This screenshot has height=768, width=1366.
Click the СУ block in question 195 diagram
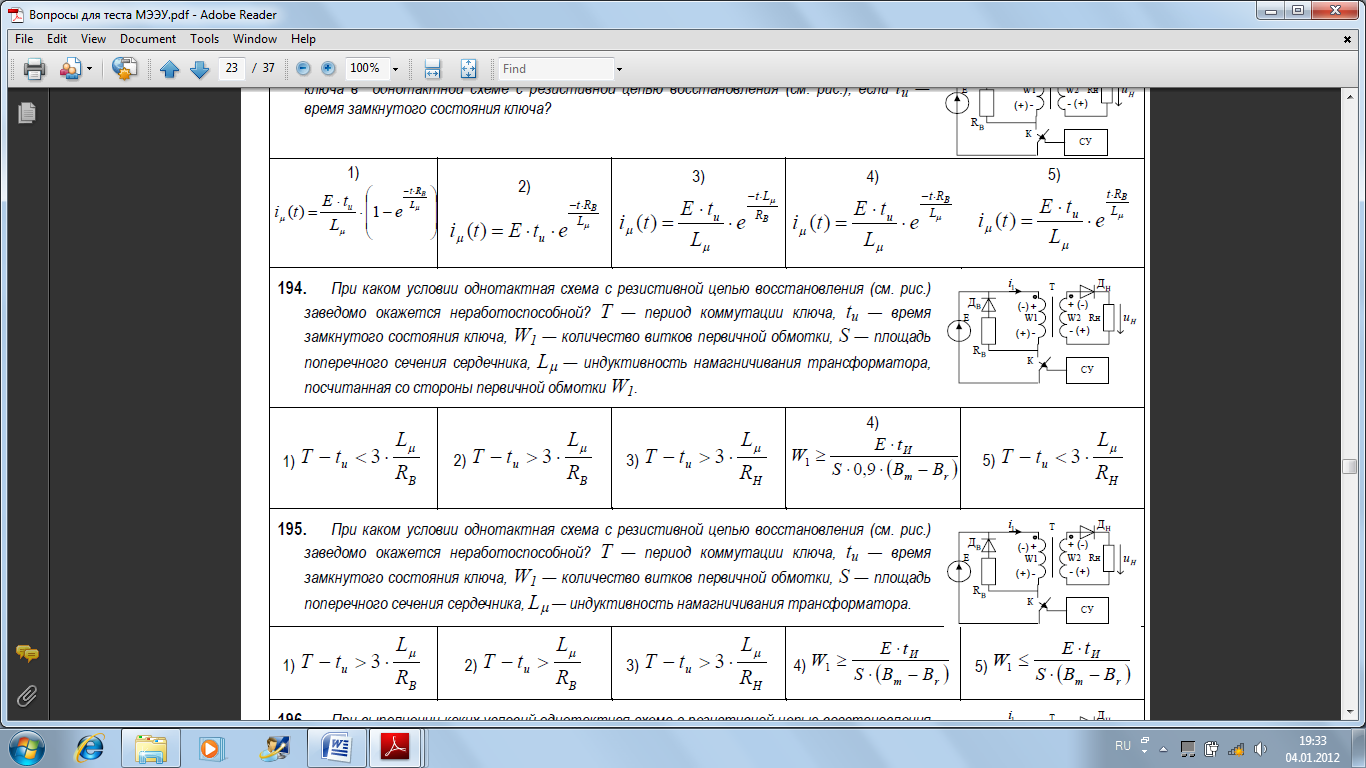[1086, 609]
